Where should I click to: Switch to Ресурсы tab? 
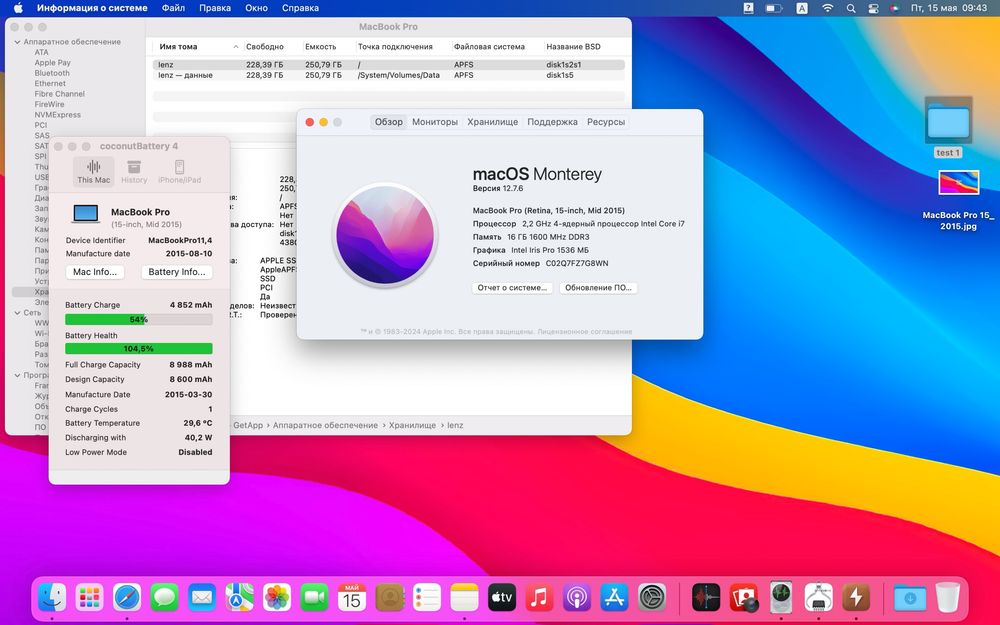click(606, 122)
